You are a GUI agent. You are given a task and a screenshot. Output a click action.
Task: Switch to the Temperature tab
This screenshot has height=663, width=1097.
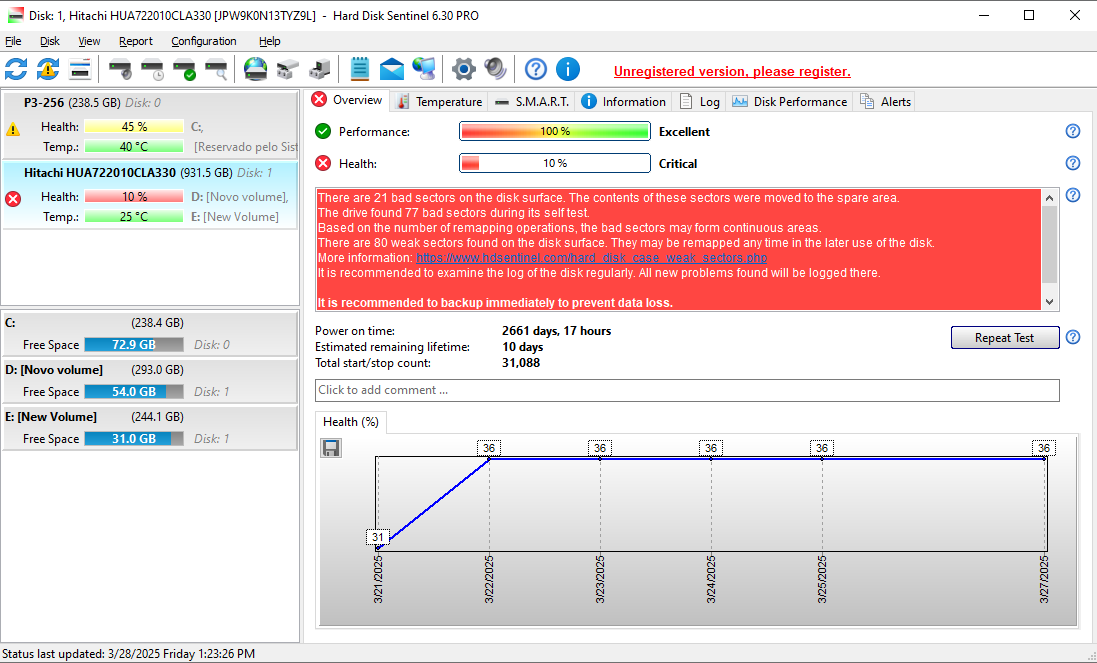click(x=439, y=101)
